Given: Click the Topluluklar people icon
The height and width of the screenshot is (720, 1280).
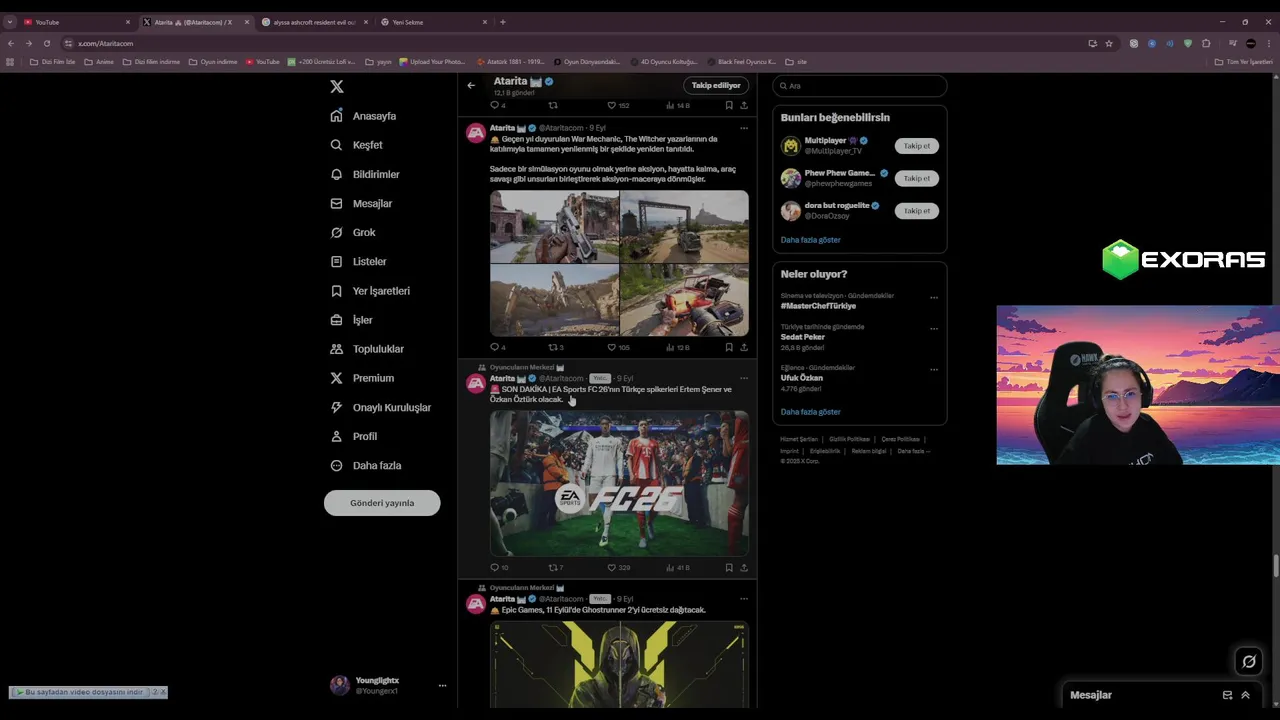Looking at the screenshot, I should (x=336, y=349).
